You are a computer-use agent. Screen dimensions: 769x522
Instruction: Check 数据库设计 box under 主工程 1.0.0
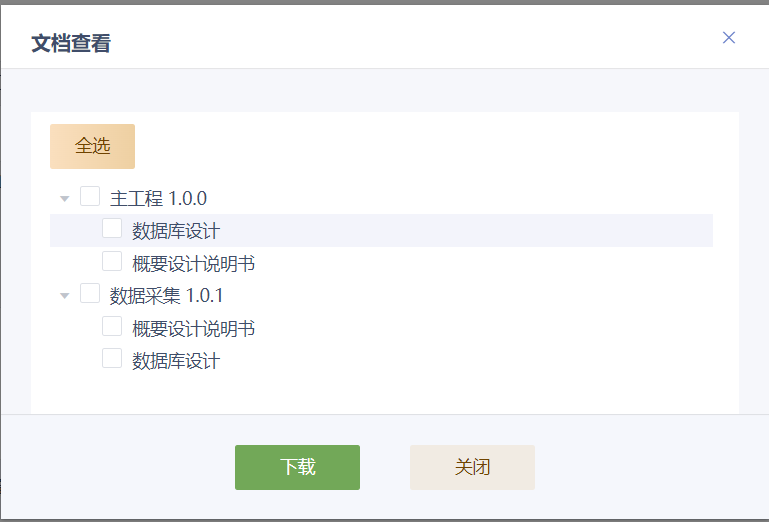(x=112, y=229)
